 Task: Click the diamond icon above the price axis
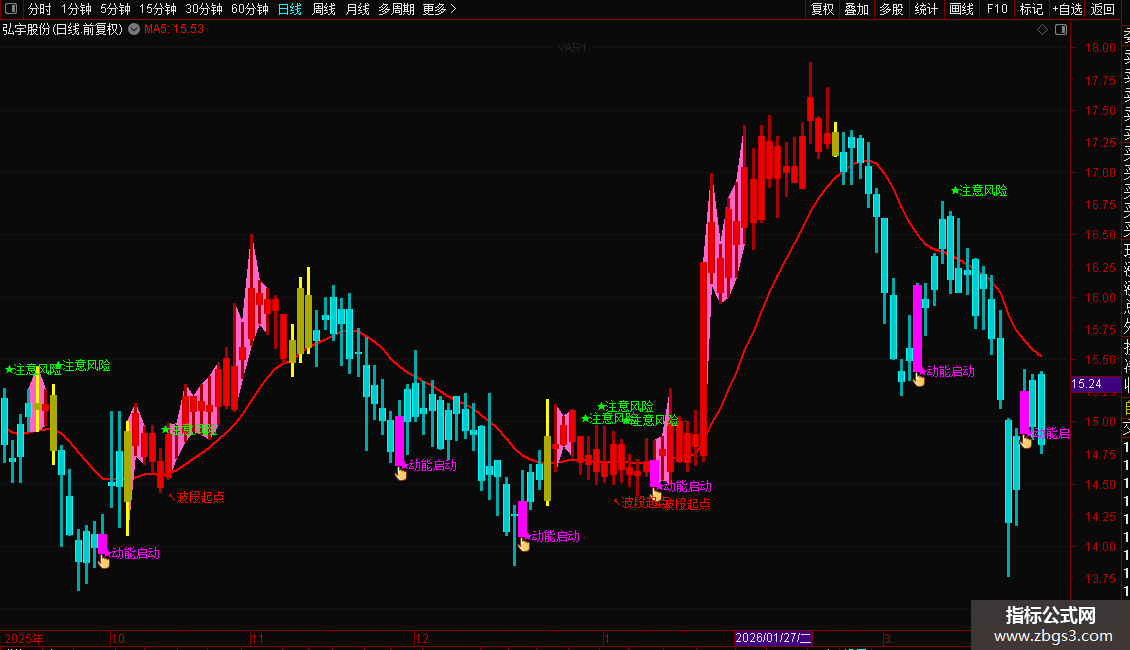(x=1042, y=30)
